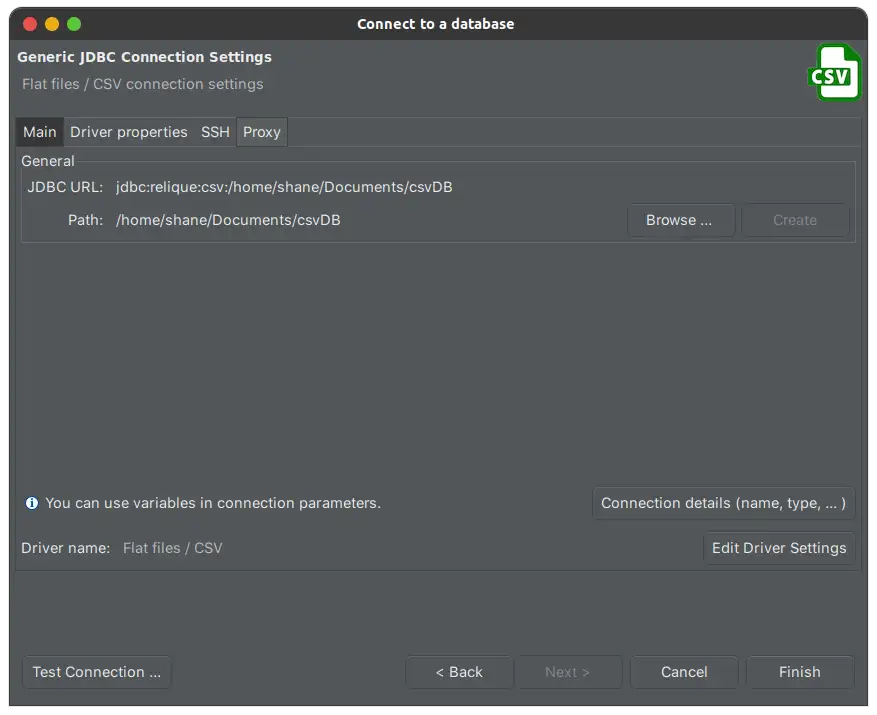The width and height of the screenshot is (877, 715).
Task: Click the disabled Next > button
Action: [568, 672]
